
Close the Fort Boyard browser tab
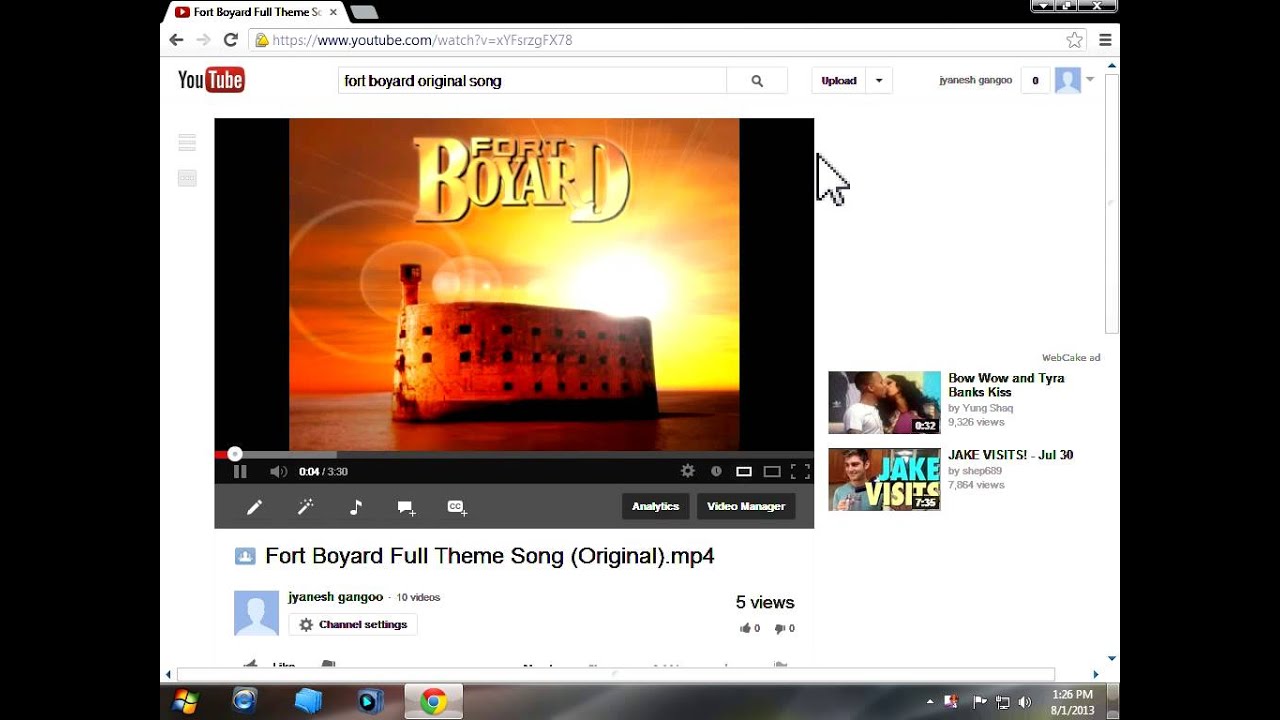tap(333, 12)
